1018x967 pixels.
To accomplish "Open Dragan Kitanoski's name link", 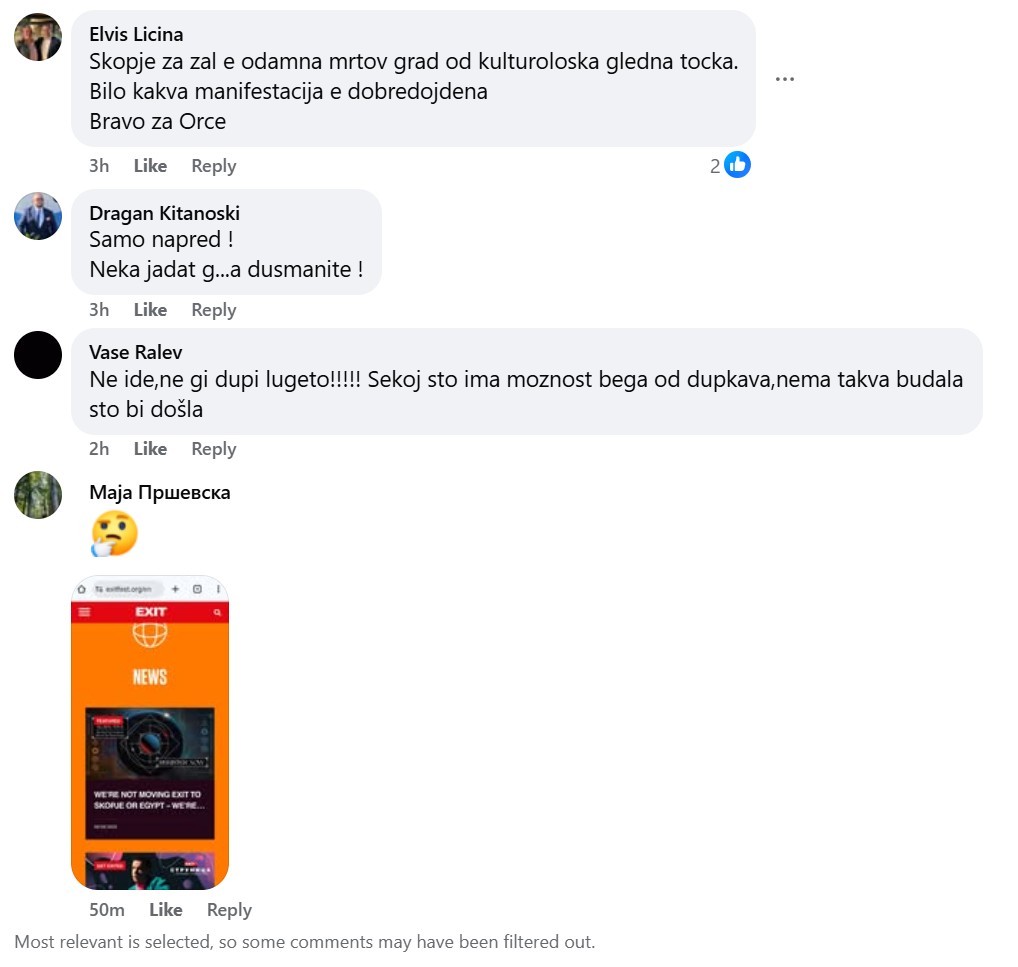I will (x=164, y=214).
